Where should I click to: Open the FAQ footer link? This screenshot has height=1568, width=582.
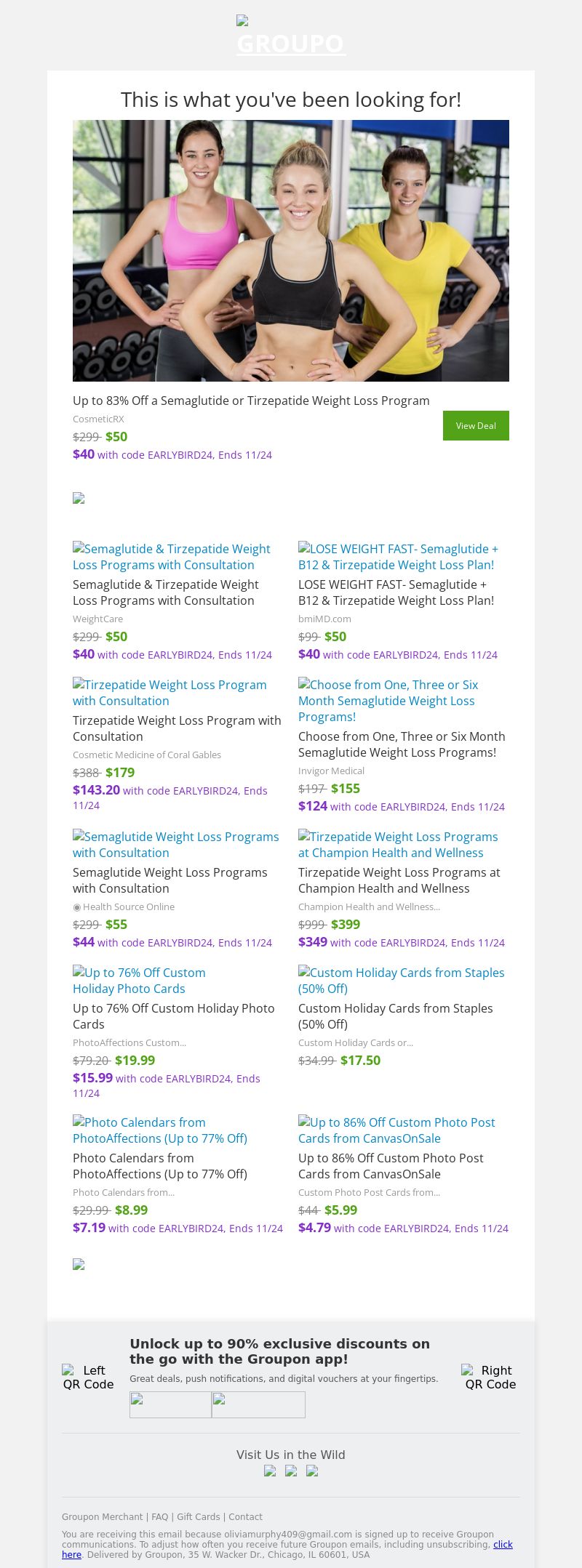tap(159, 1517)
